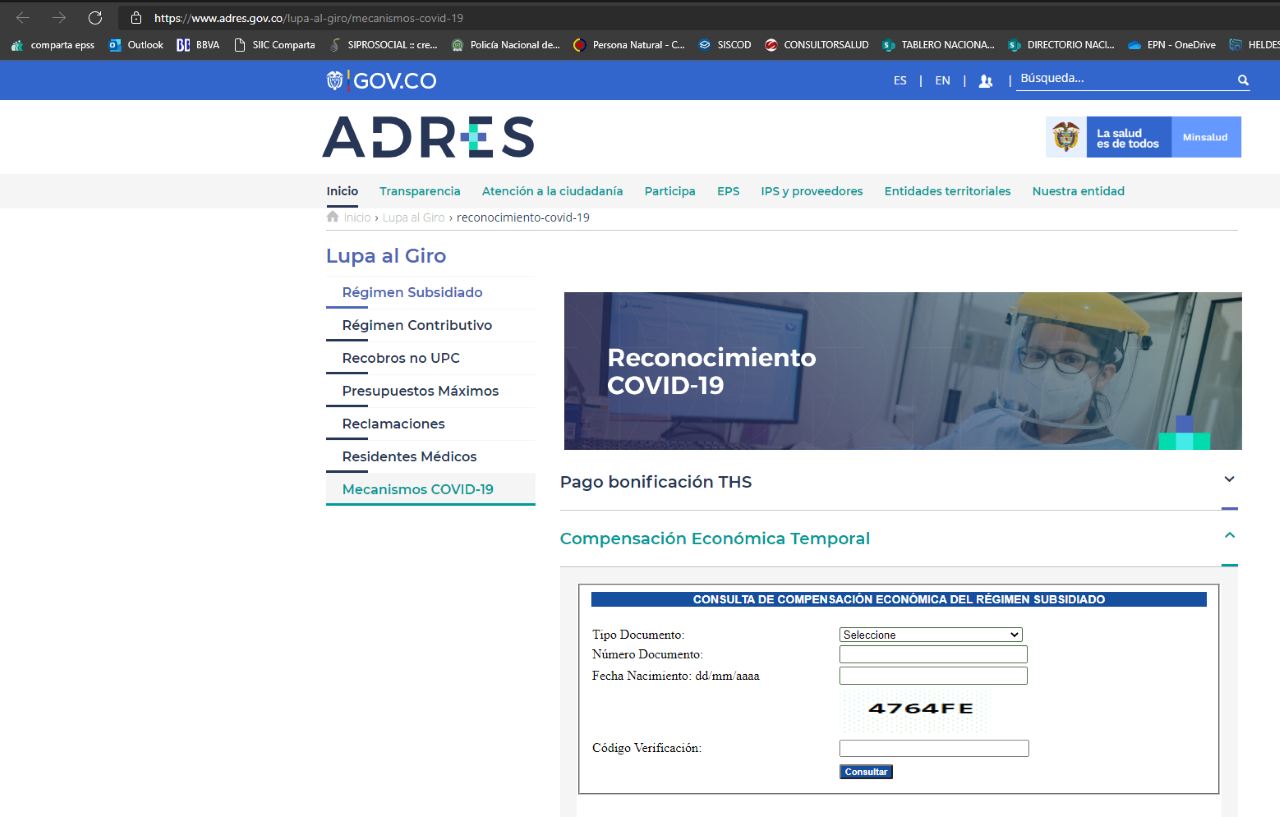Click the home icon in breadcrumb
The height and width of the screenshot is (817, 1280).
point(332,217)
